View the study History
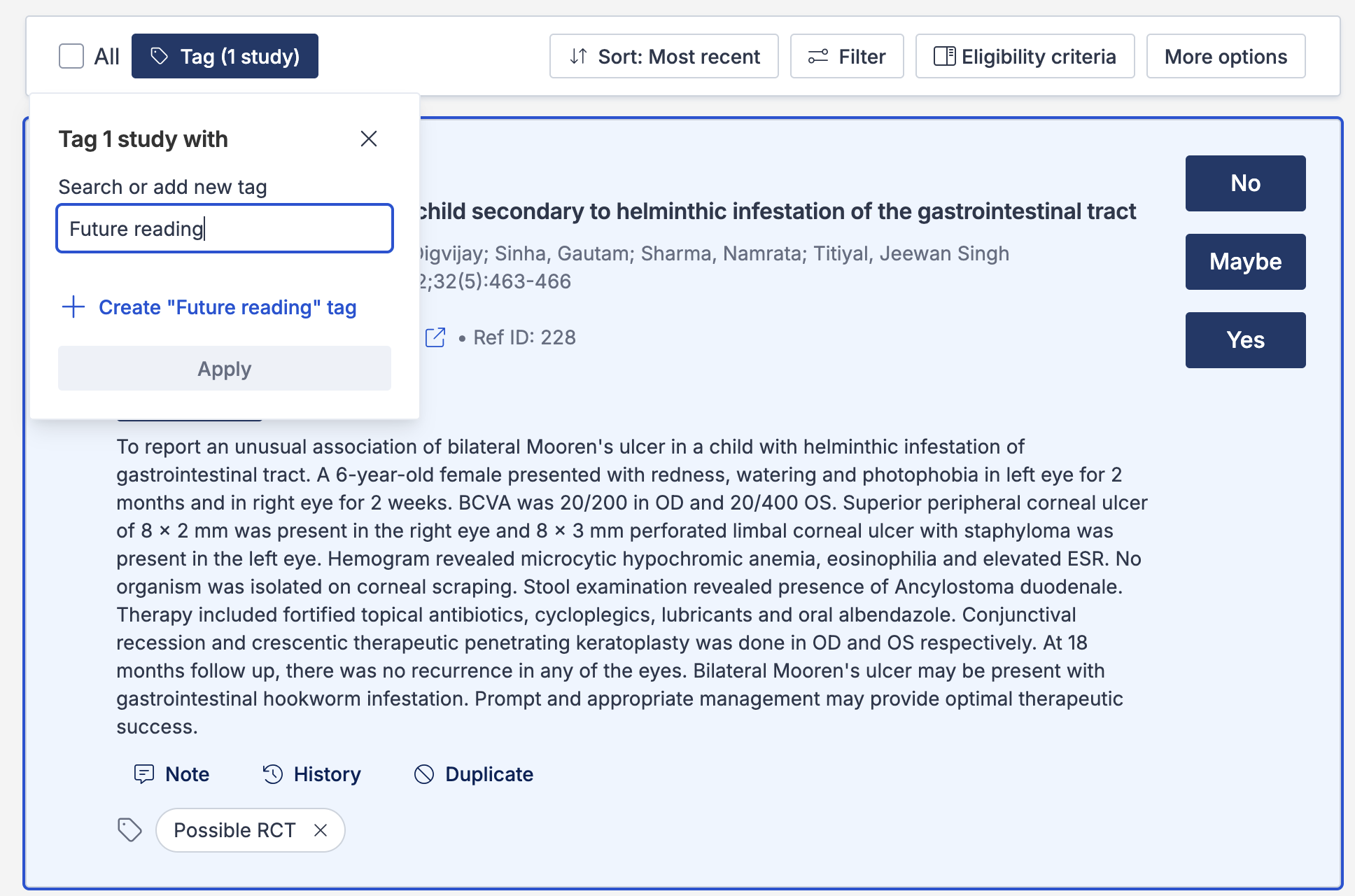This screenshot has height=896, width=1355. tap(311, 774)
